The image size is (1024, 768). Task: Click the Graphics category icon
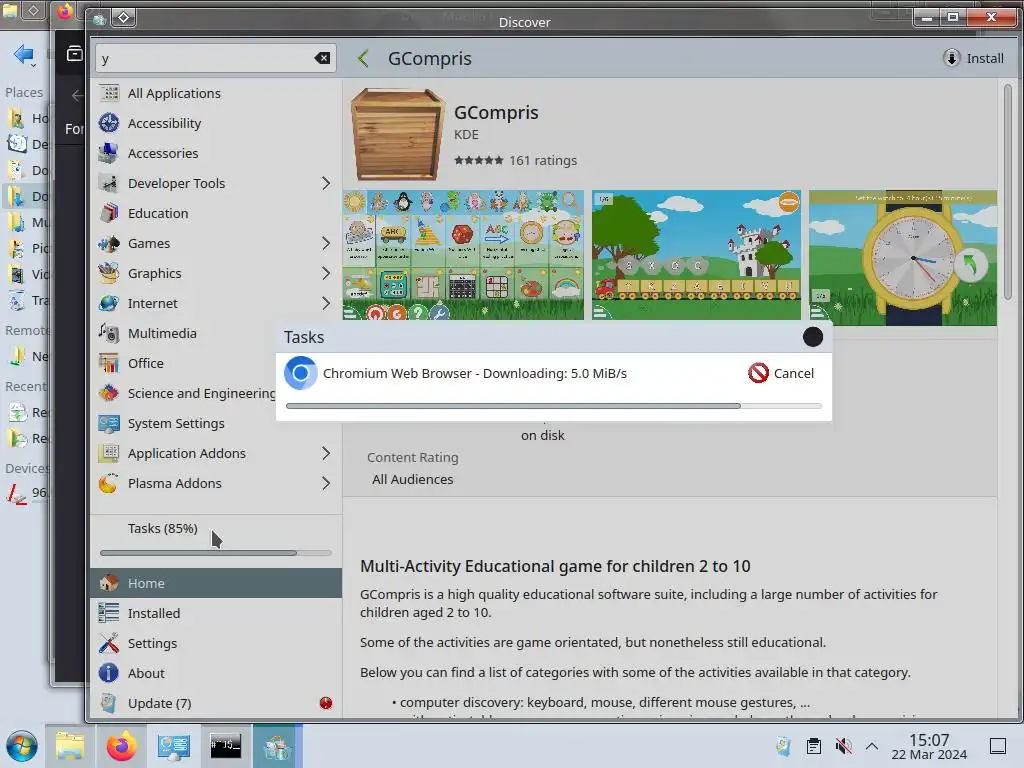pyautogui.click(x=109, y=274)
